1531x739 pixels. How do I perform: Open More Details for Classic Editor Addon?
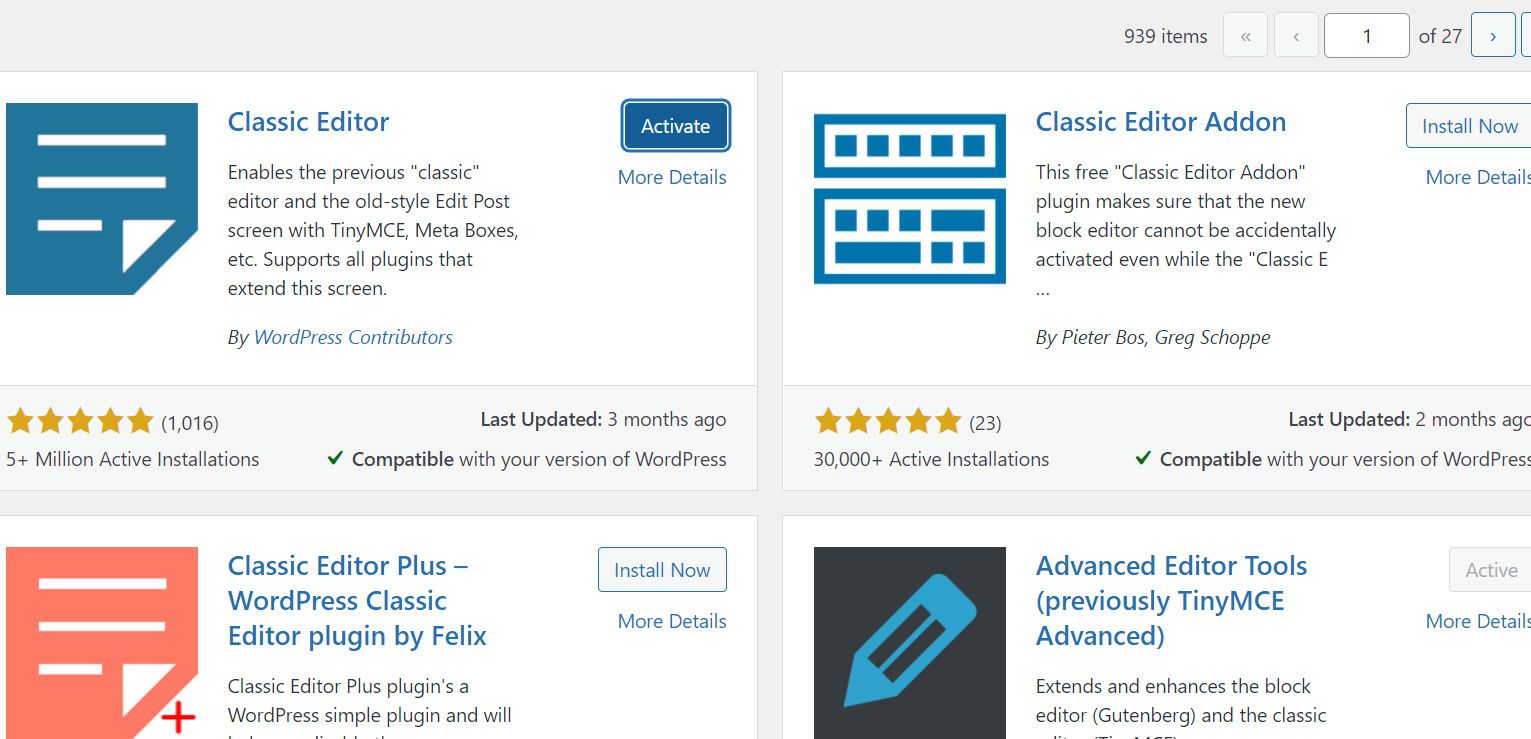1478,177
